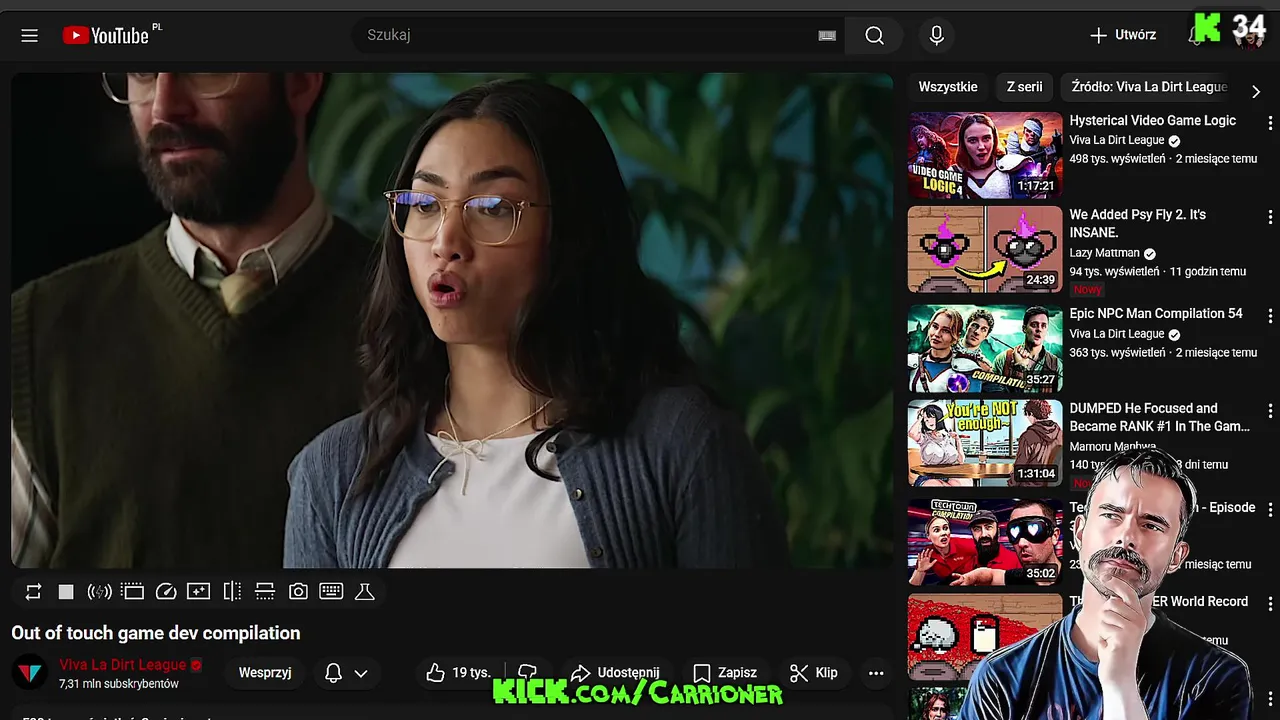This screenshot has width=1280, height=720.
Task: Open options menu for Hysterical Video Game Logic
Action: click(1270, 123)
